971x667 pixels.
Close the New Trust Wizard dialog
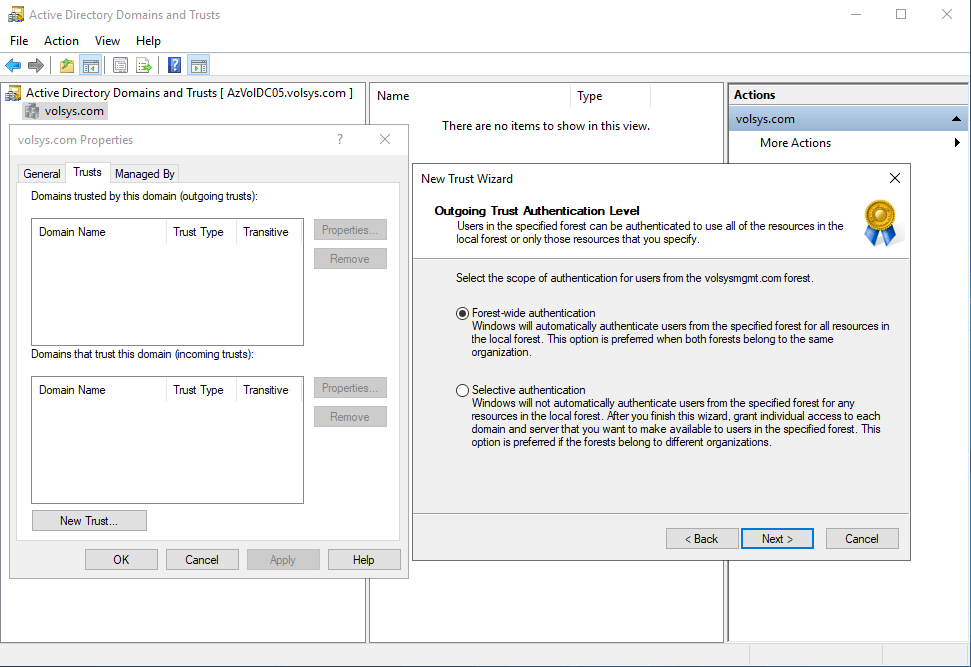pos(894,178)
